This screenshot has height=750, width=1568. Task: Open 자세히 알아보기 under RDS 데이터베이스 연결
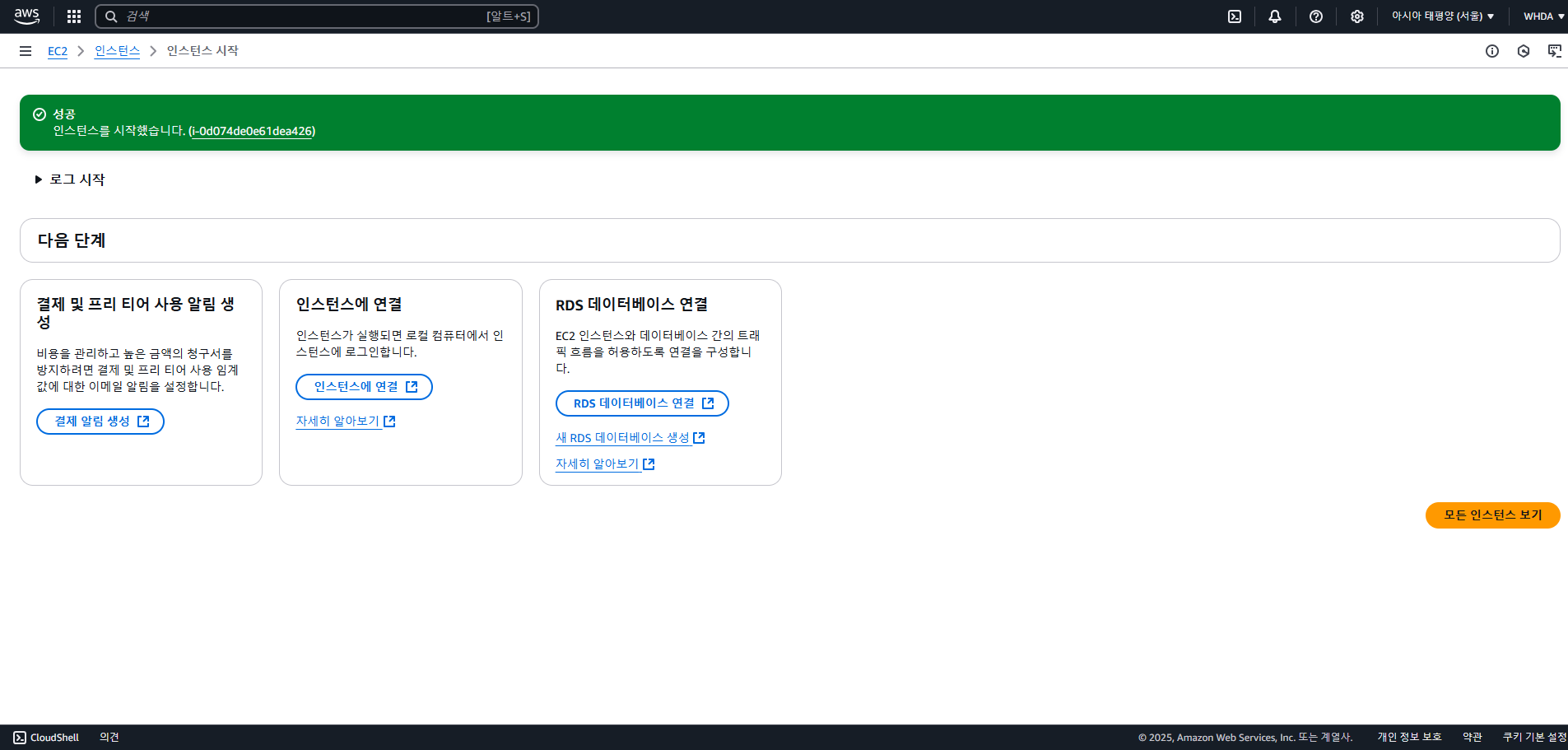point(605,464)
